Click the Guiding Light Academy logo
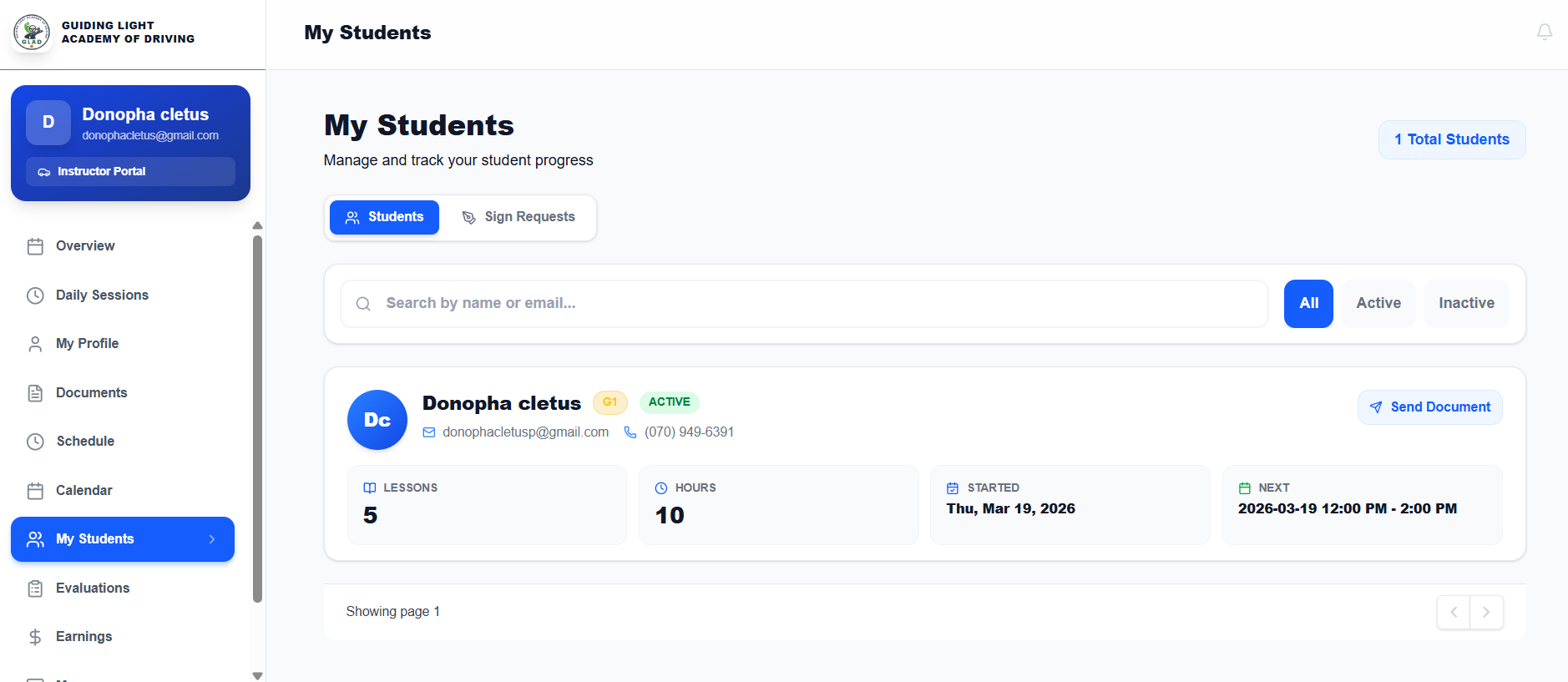 click(x=32, y=33)
